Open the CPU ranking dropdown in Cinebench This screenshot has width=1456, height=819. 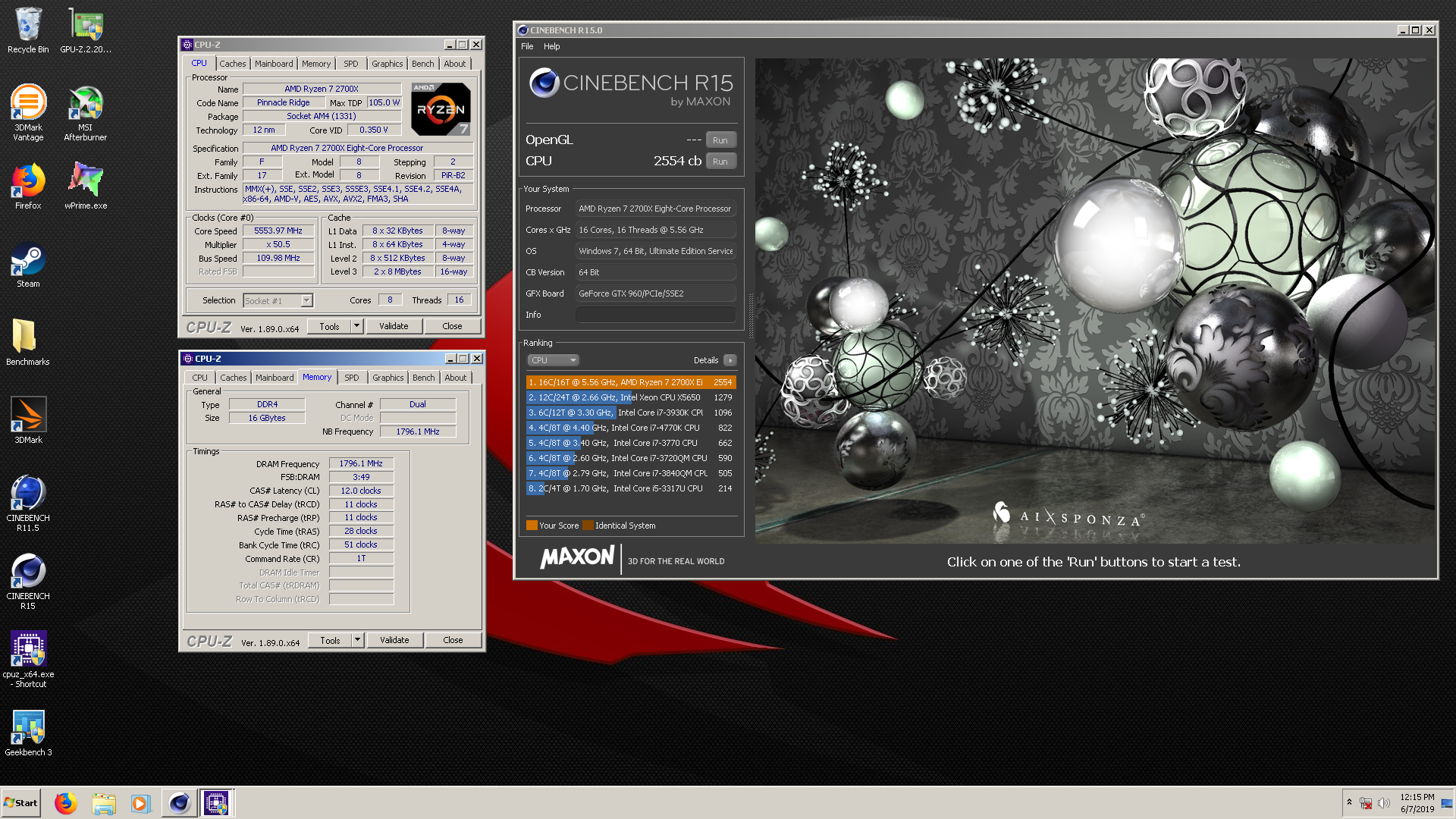click(x=553, y=360)
